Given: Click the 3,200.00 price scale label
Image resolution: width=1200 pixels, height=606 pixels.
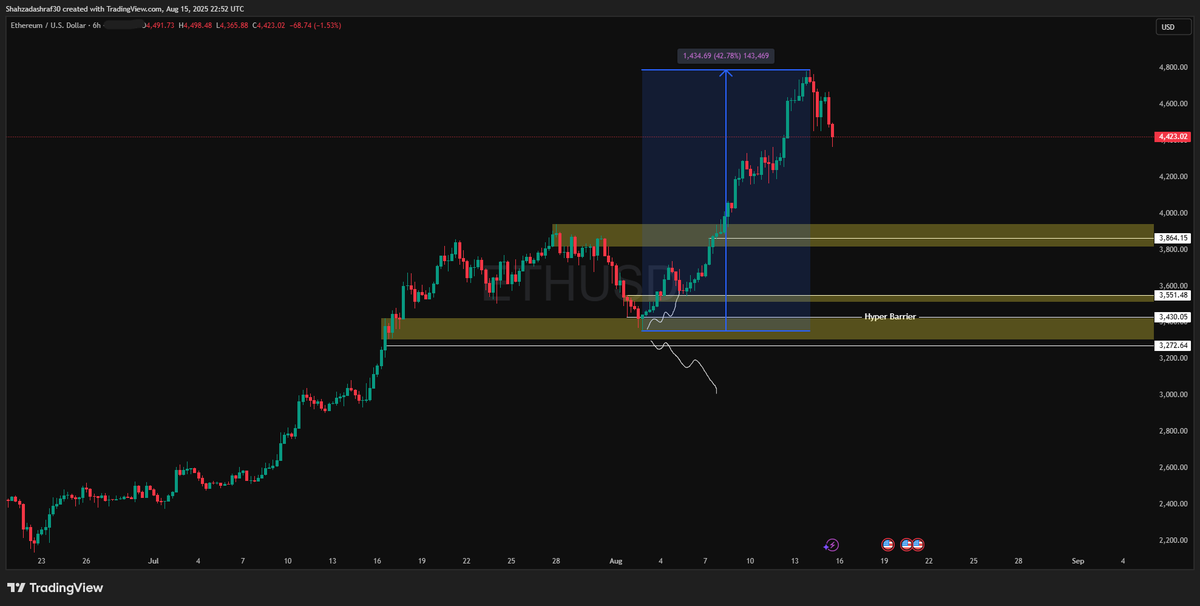Looking at the screenshot, I should click(x=1173, y=358).
